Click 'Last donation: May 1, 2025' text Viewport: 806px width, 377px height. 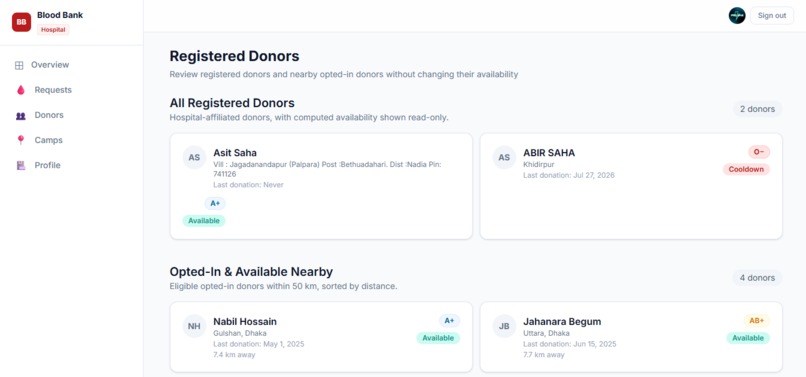point(259,344)
